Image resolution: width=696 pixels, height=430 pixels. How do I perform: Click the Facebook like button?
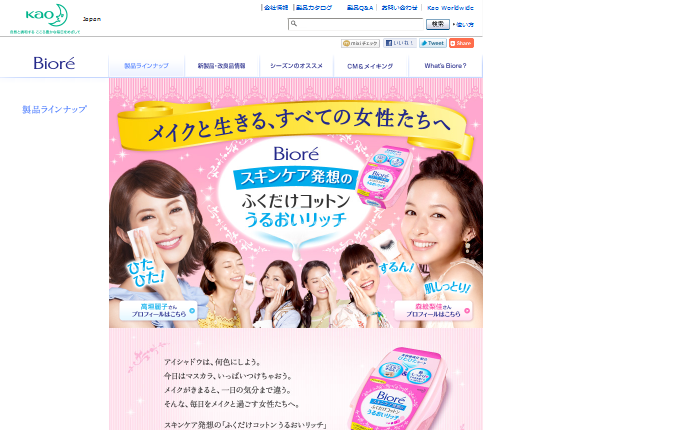pyautogui.click(x=399, y=43)
